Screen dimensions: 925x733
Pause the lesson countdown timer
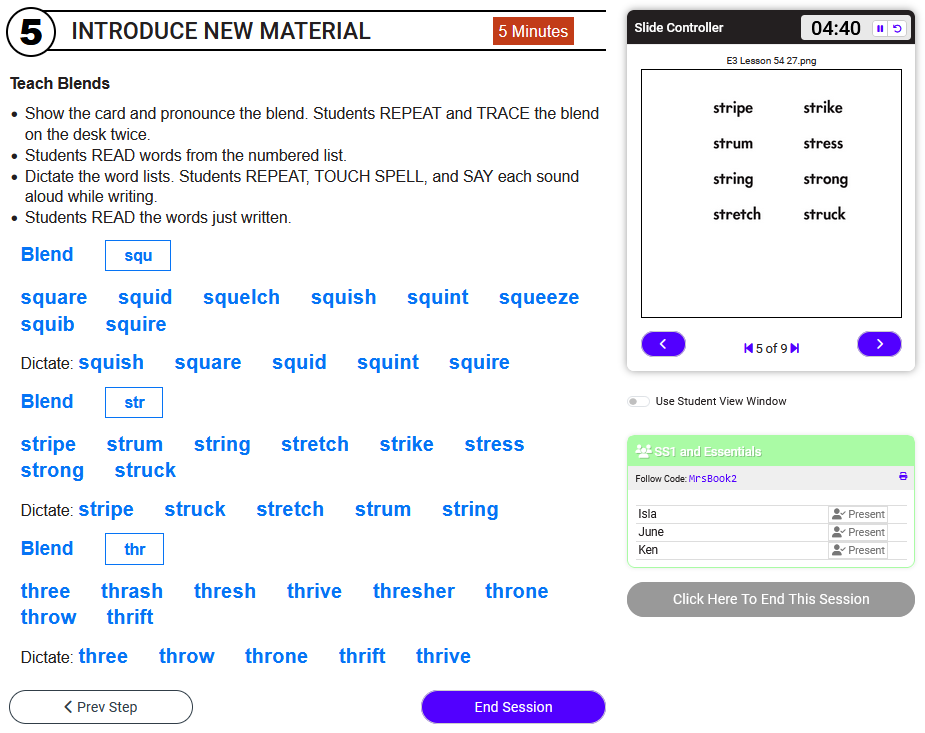click(x=880, y=29)
